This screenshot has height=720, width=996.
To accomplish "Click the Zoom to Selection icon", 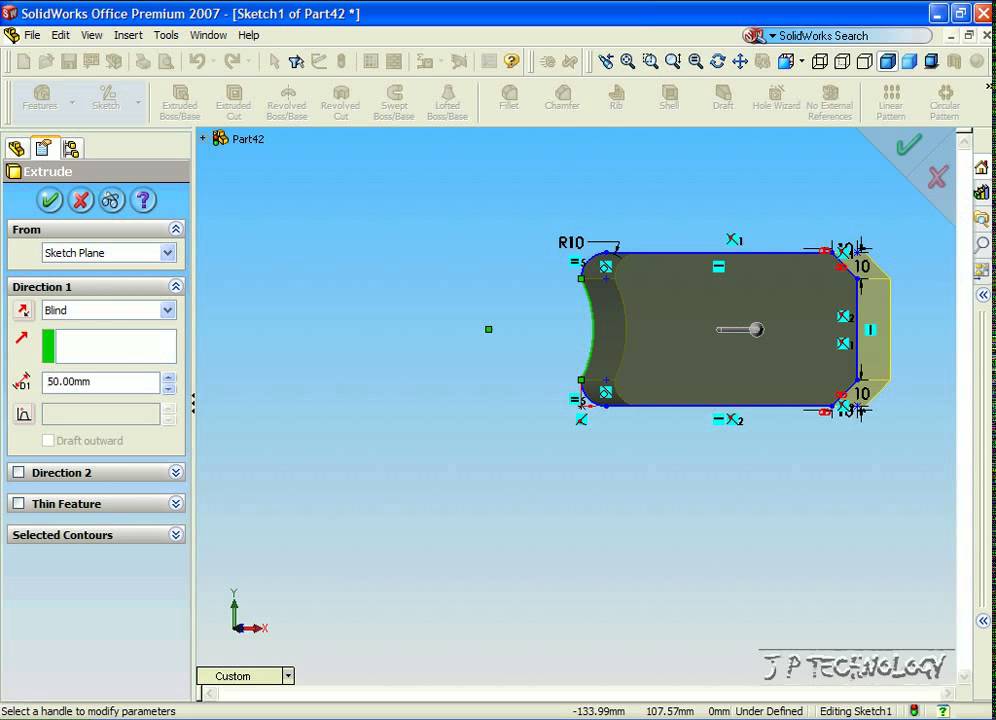I will point(696,61).
